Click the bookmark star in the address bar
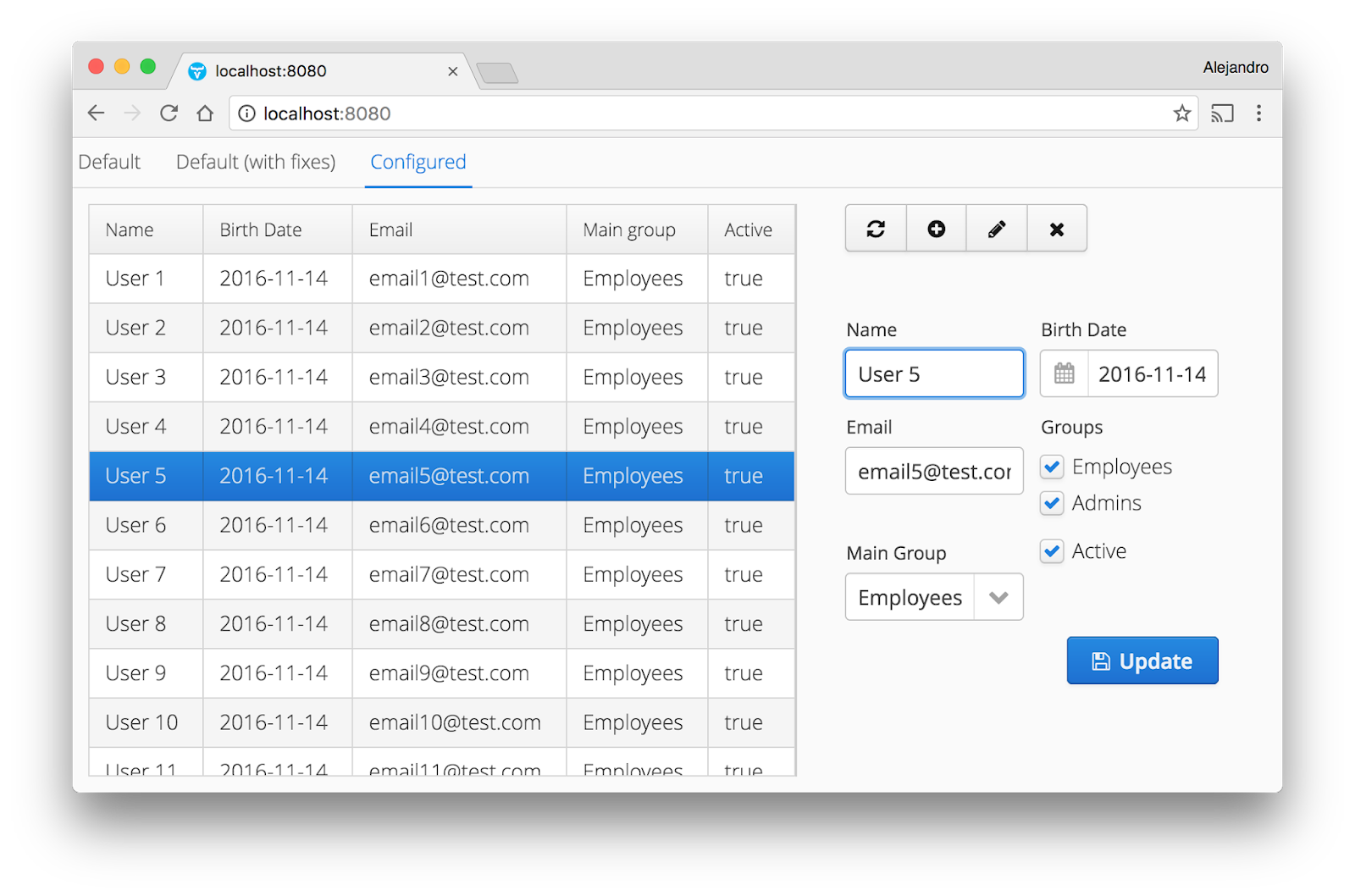 [1181, 113]
